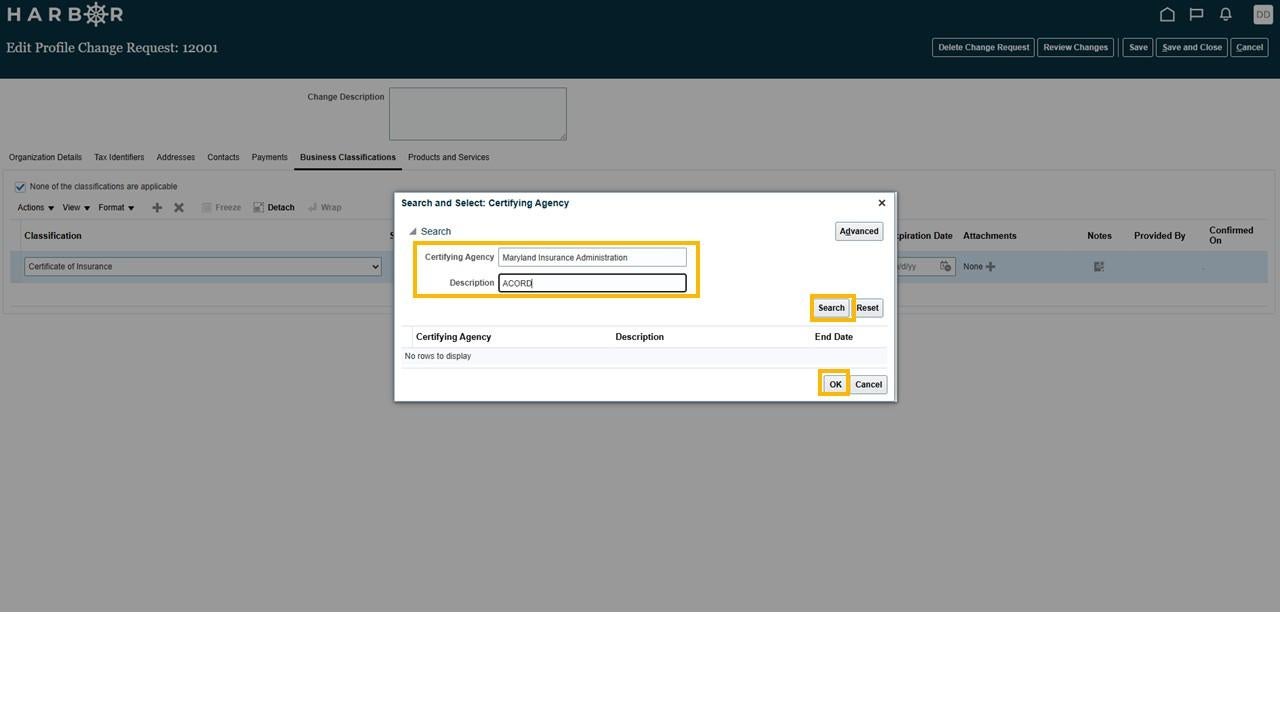Click the Confirmed On column header

click(1231, 236)
